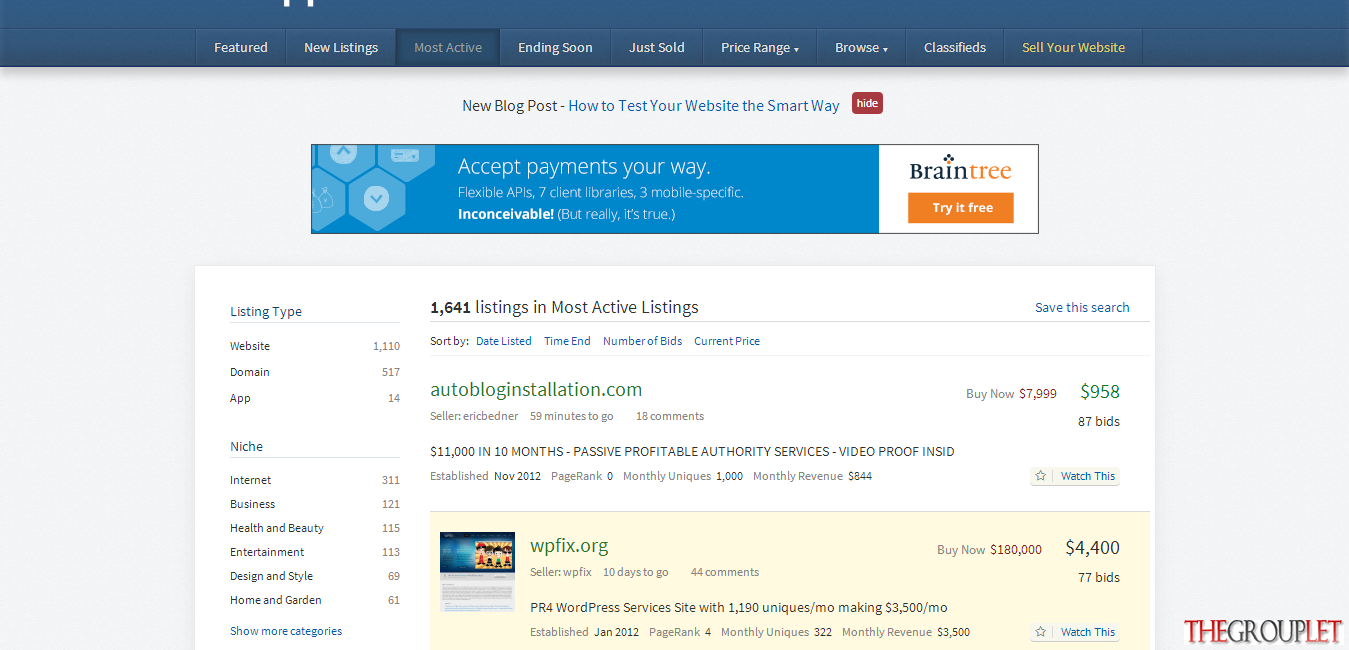1349x650 pixels.
Task: Open the Classifieds tab
Action: pyautogui.click(x=955, y=47)
